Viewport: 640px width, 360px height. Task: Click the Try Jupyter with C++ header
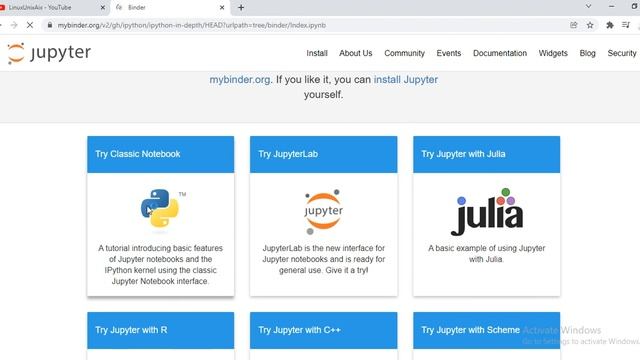point(323,330)
